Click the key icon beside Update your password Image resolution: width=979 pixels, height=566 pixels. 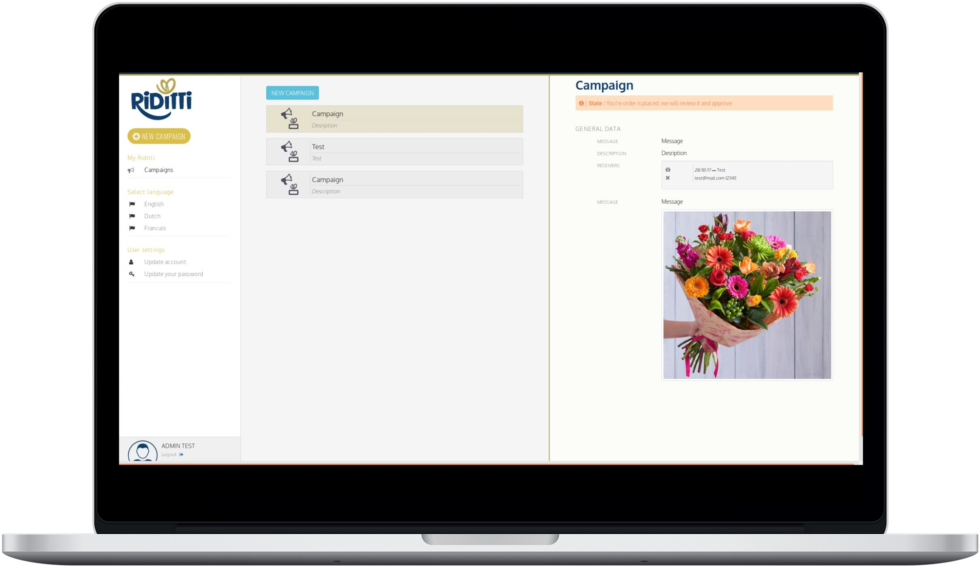[132, 274]
